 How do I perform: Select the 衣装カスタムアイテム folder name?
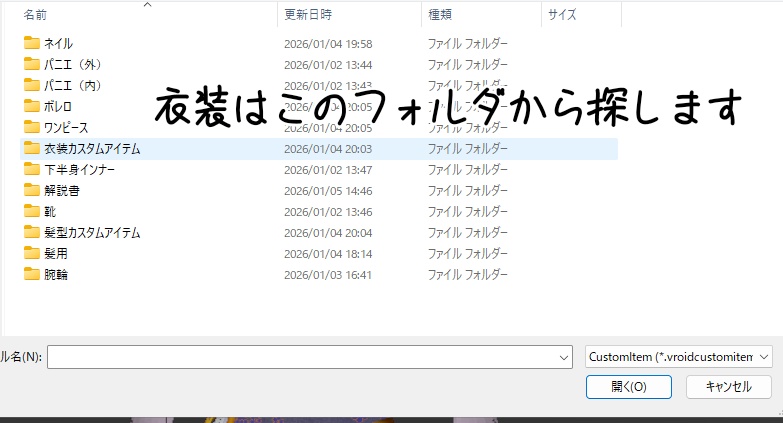pyautogui.click(x=92, y=148)
